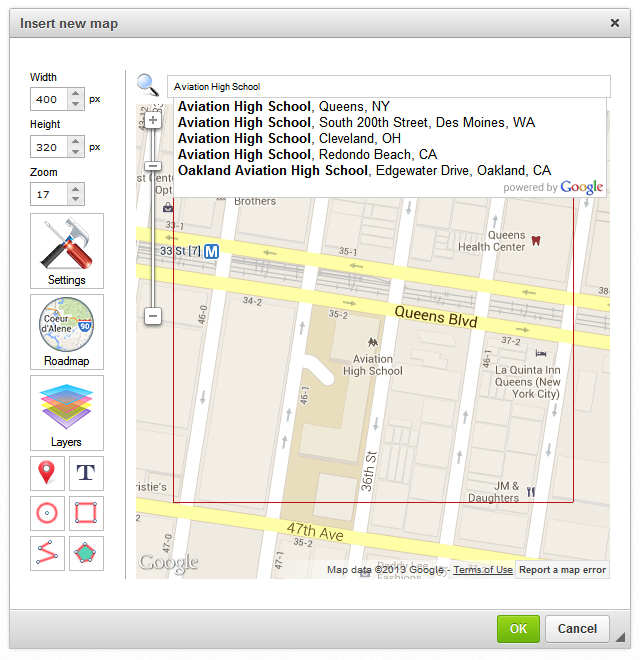Select the rectangle drawing tool
640x660 pixels.
pos(86,513)
